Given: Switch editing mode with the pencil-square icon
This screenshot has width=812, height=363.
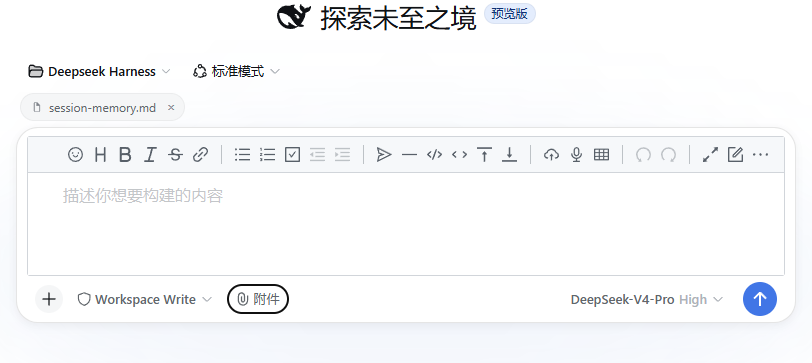Looking at the screenshot, I should pyautogui.click(x=735, y=154).
